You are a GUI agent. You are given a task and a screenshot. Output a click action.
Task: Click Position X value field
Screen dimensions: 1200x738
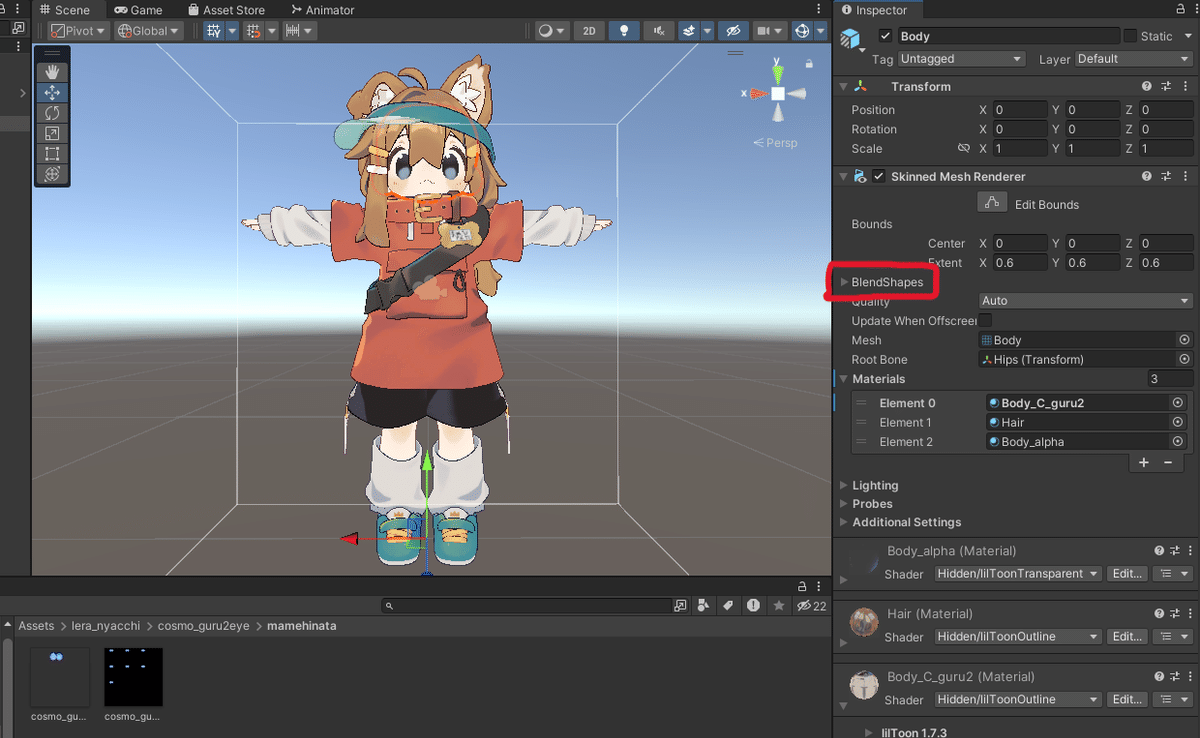[1019, 110]
